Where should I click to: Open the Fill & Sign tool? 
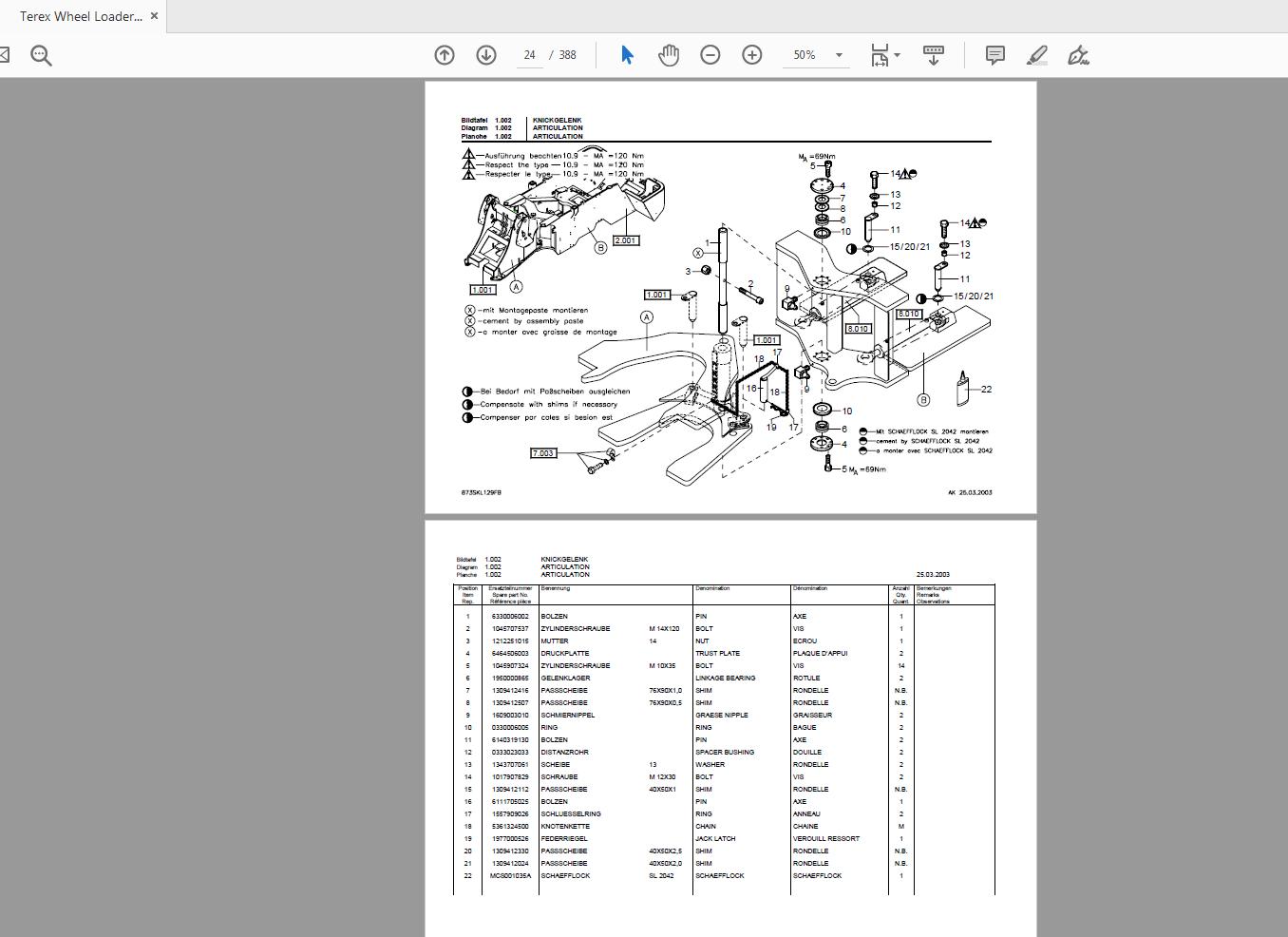click(x=1079, y=54)
